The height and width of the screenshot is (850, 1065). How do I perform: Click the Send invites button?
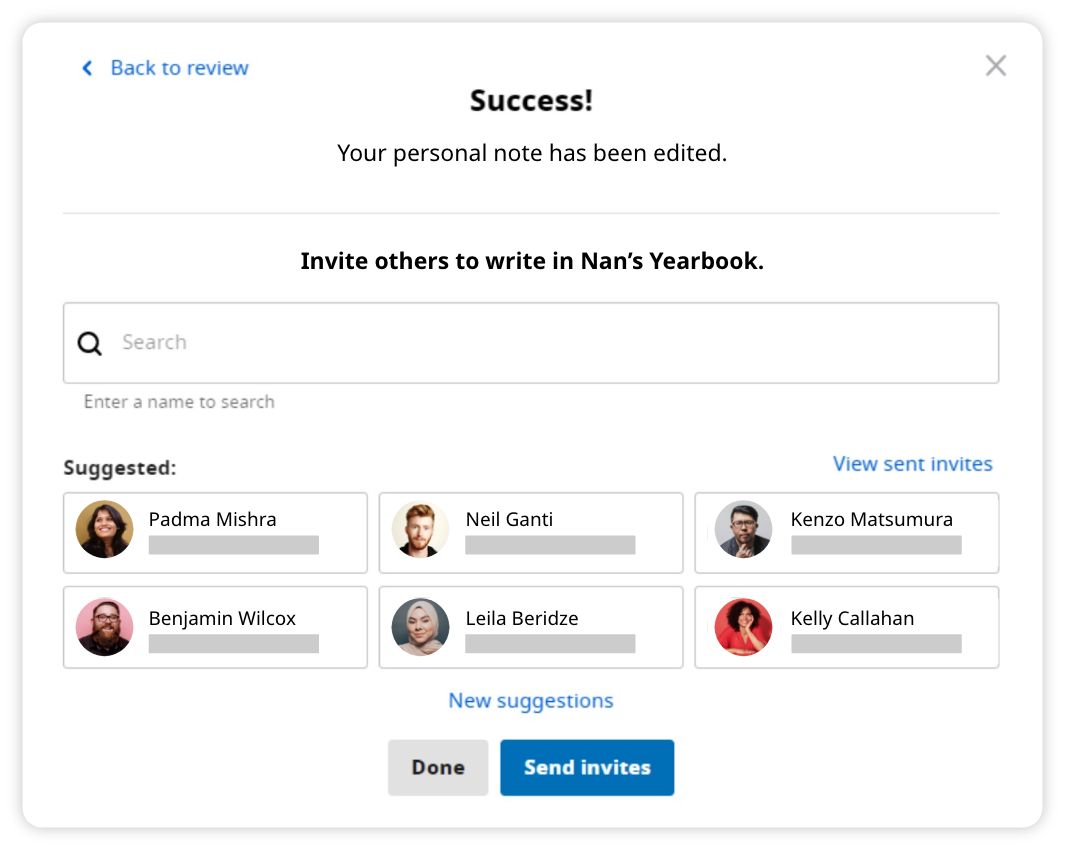(588, 768)
